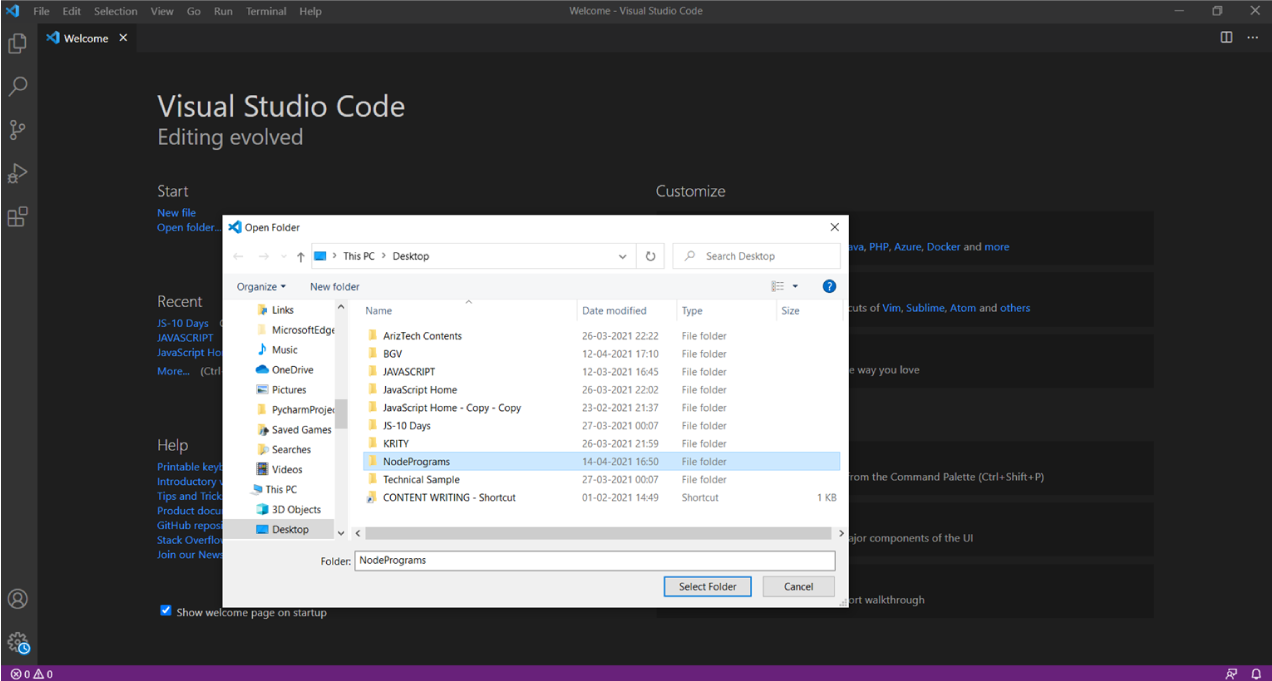Open the address bar path dropdown
Screen dimensions: 1272x681
pyautogui.click(x=624, y=255)
